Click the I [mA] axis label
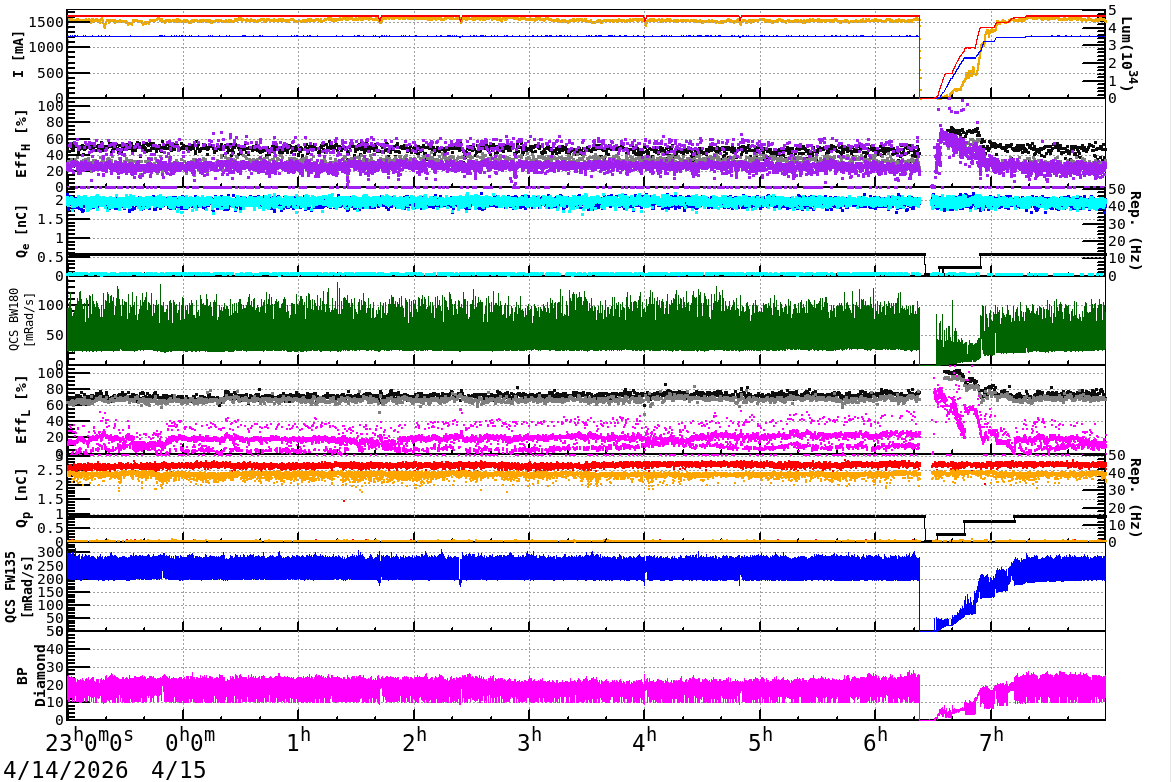The width and height of the screenshot is (1172, 782). [18, 54]
